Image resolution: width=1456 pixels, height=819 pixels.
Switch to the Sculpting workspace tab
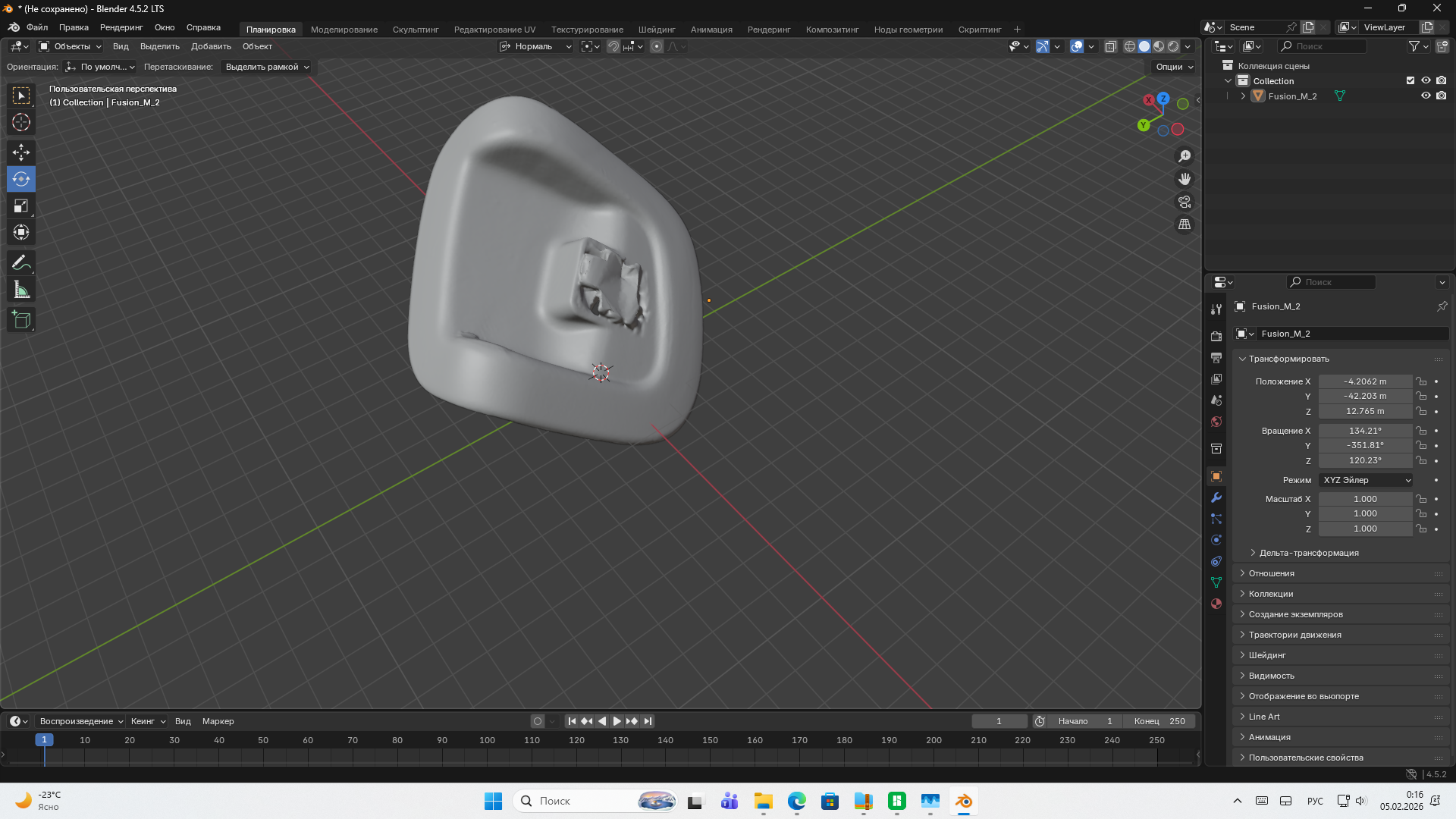415,30
